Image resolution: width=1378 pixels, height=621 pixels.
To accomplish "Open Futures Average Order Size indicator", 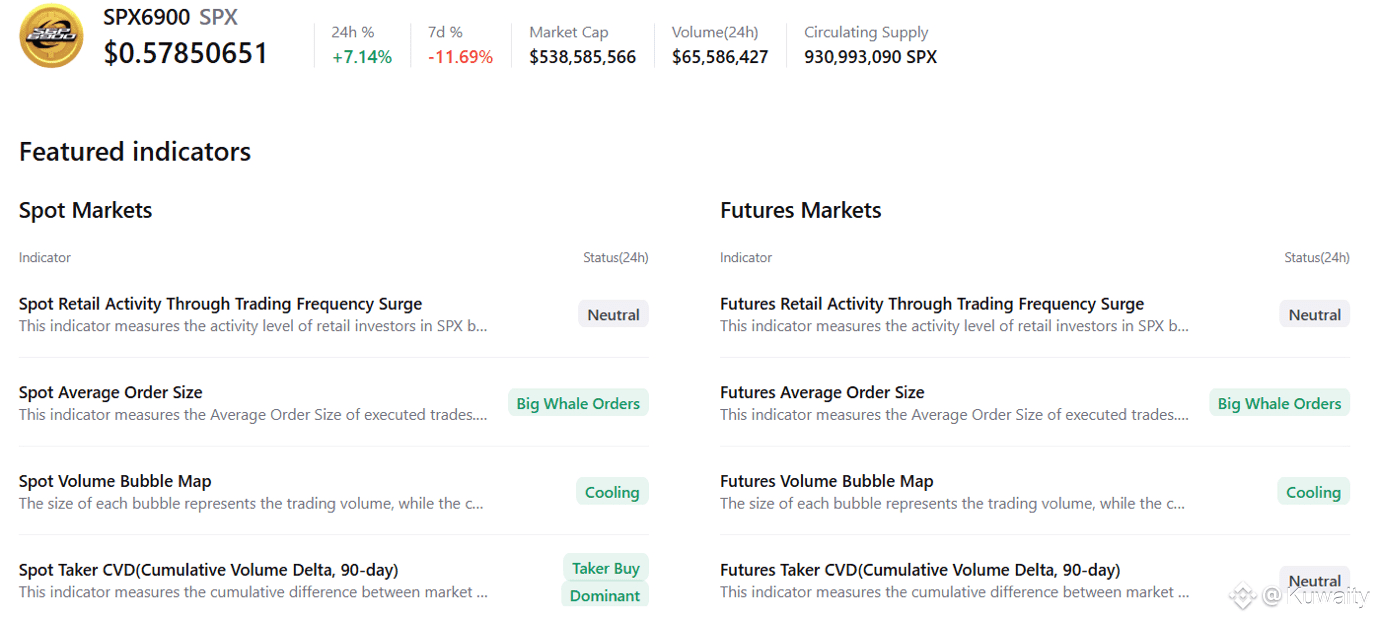I will (822, 392).
